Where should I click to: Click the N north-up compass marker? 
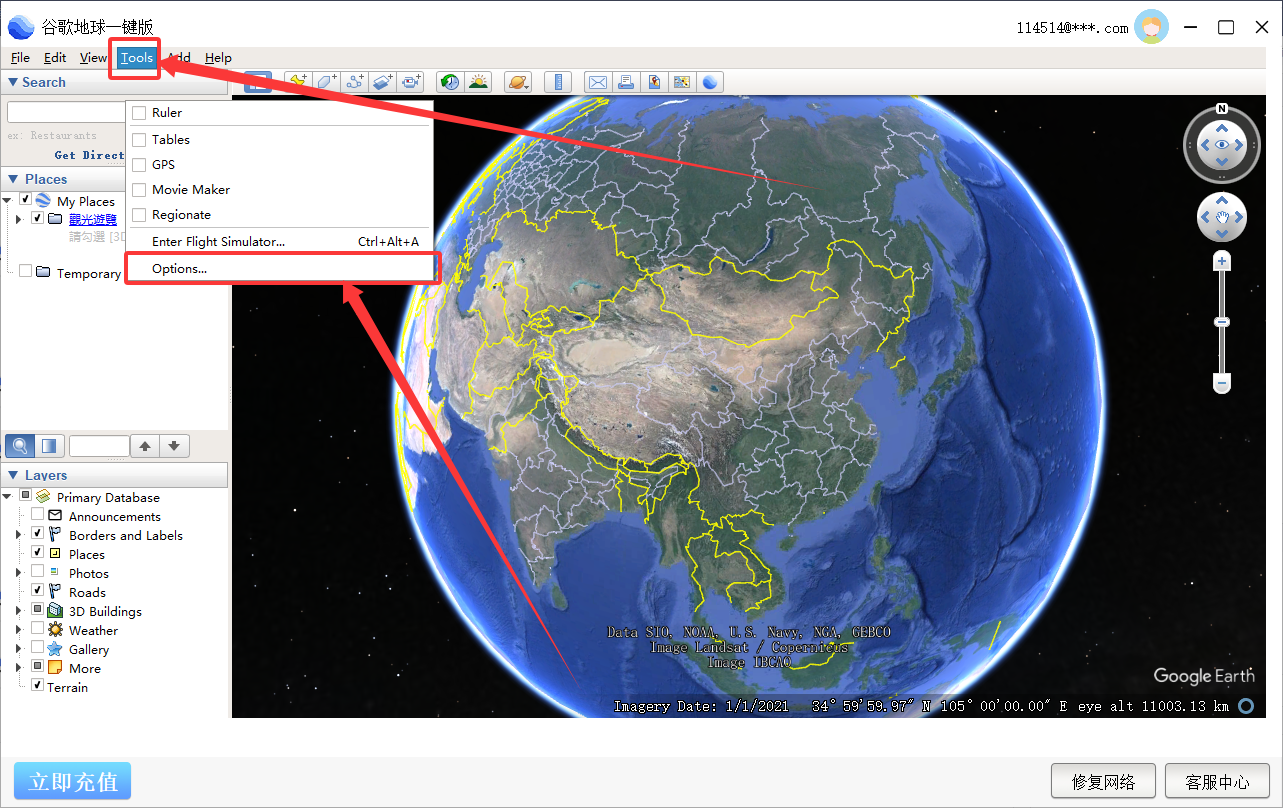1221,108
